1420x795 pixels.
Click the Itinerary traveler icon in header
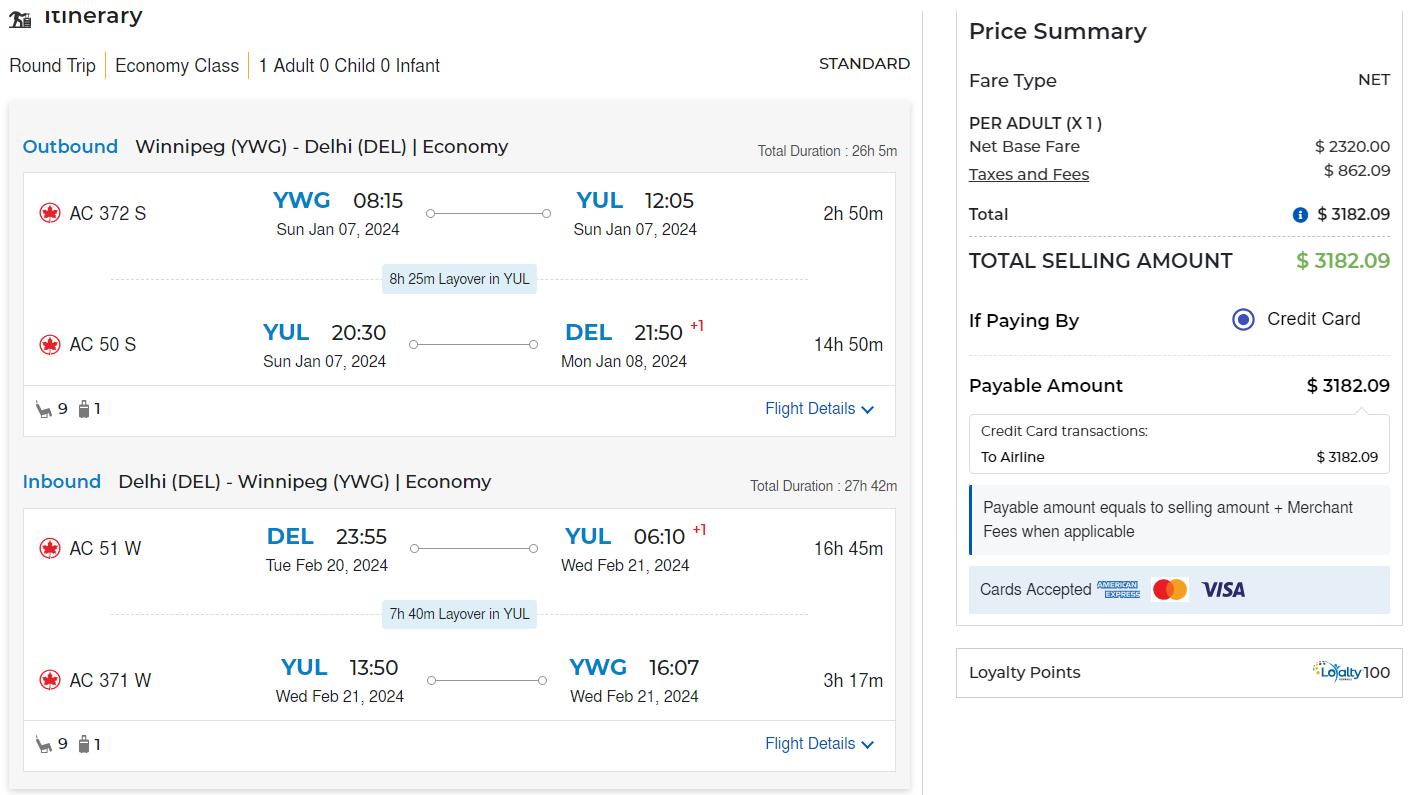[20, 19]
